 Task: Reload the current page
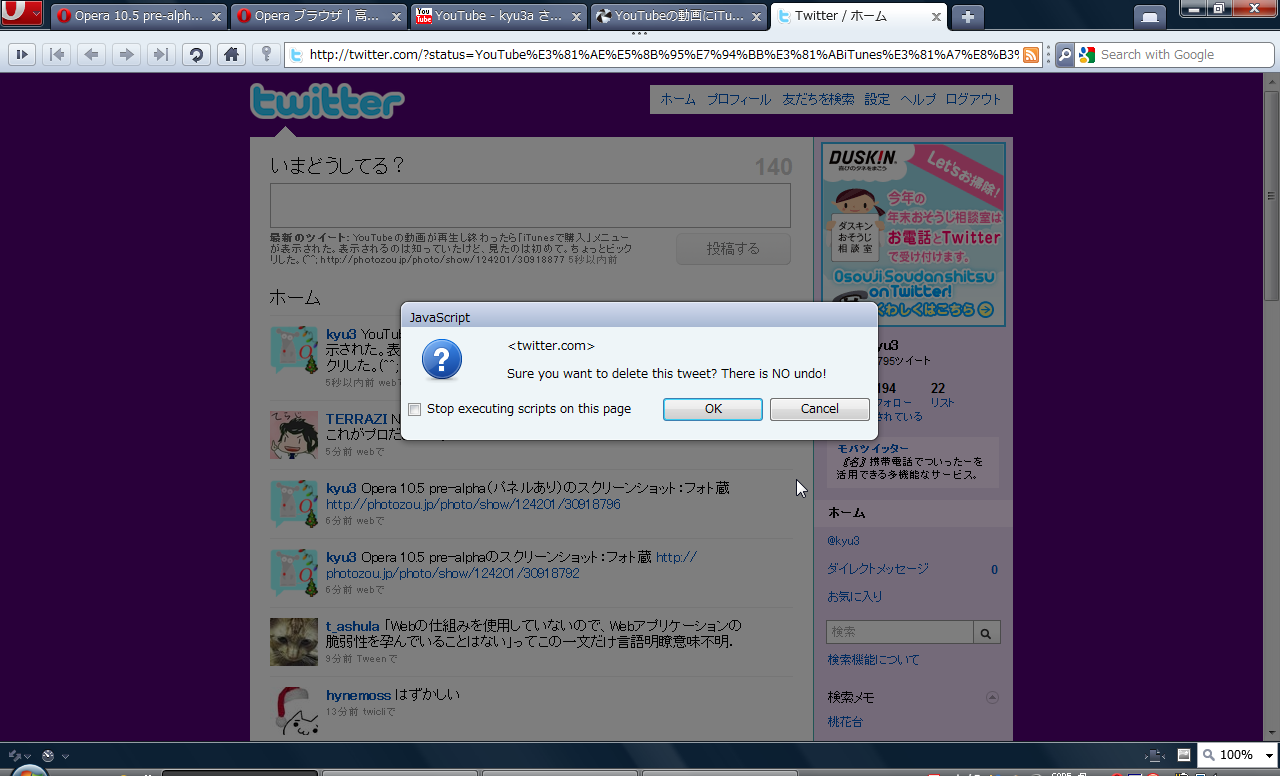pos(196,55)
